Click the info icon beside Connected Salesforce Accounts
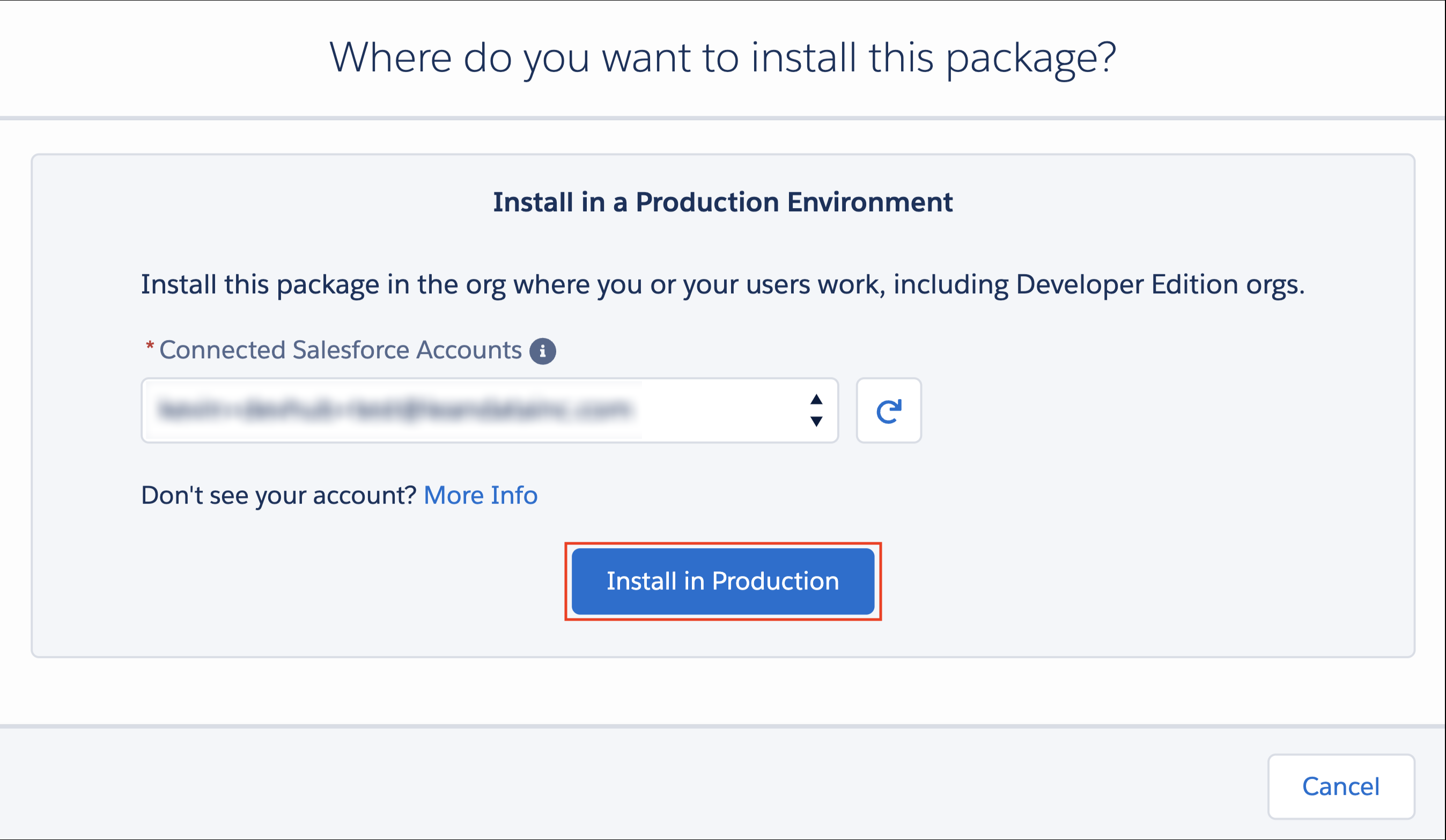This screenshot has height=840, width=1446. (542, 351)
